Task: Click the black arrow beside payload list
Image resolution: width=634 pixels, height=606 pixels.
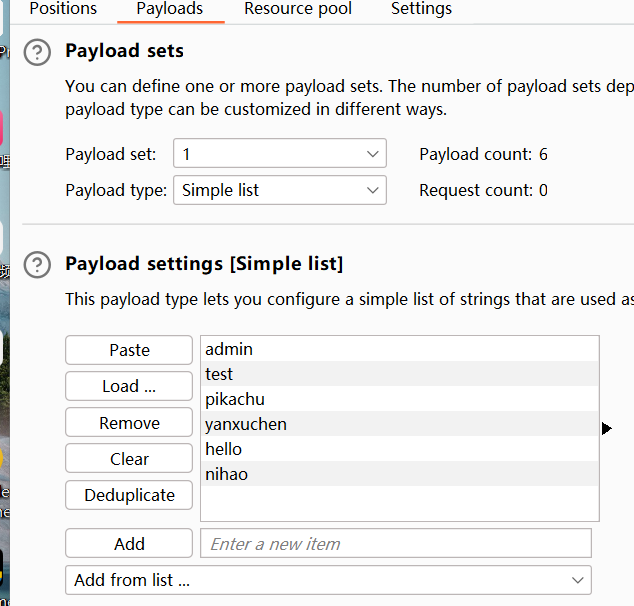Action: [x=607, y=429]
